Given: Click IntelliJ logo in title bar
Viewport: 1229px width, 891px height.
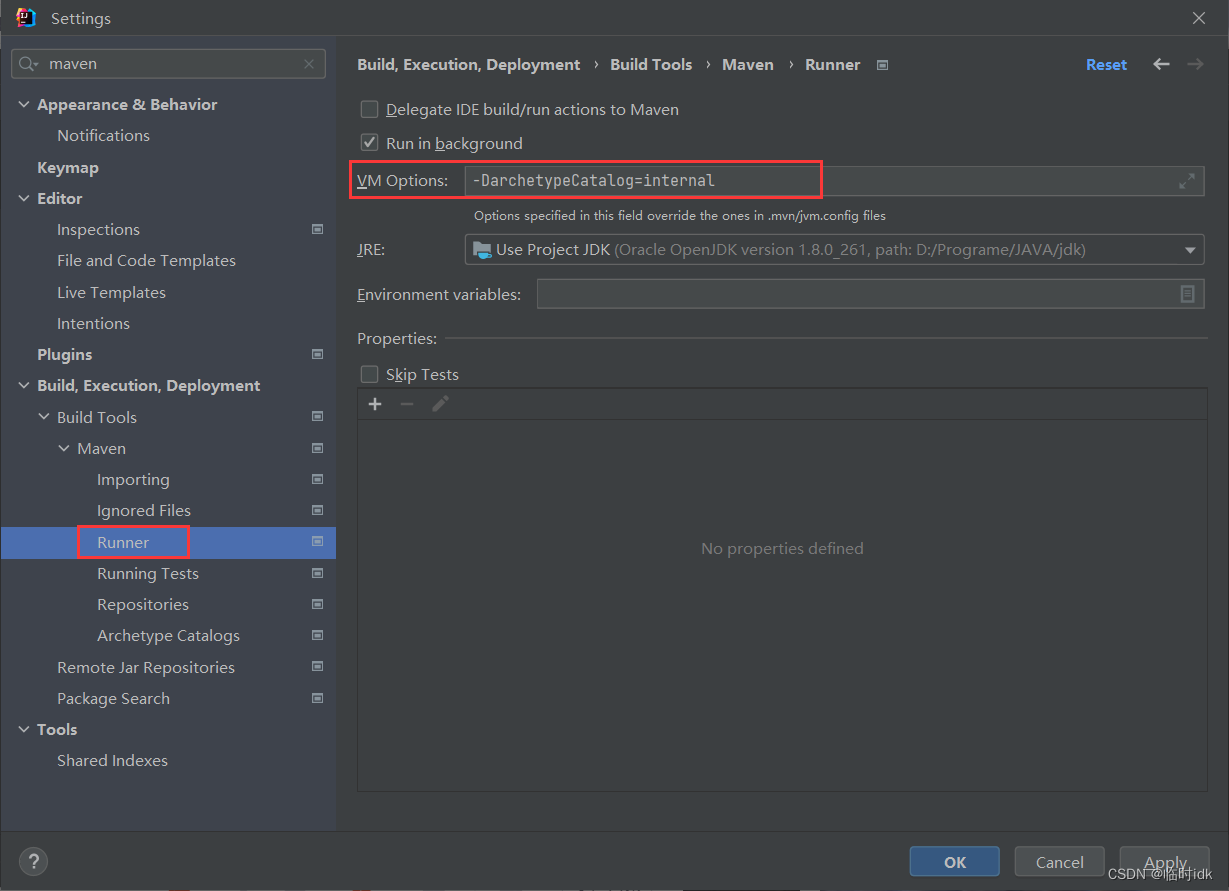Looking at the screenshot, I should click(x=26, y=18).
